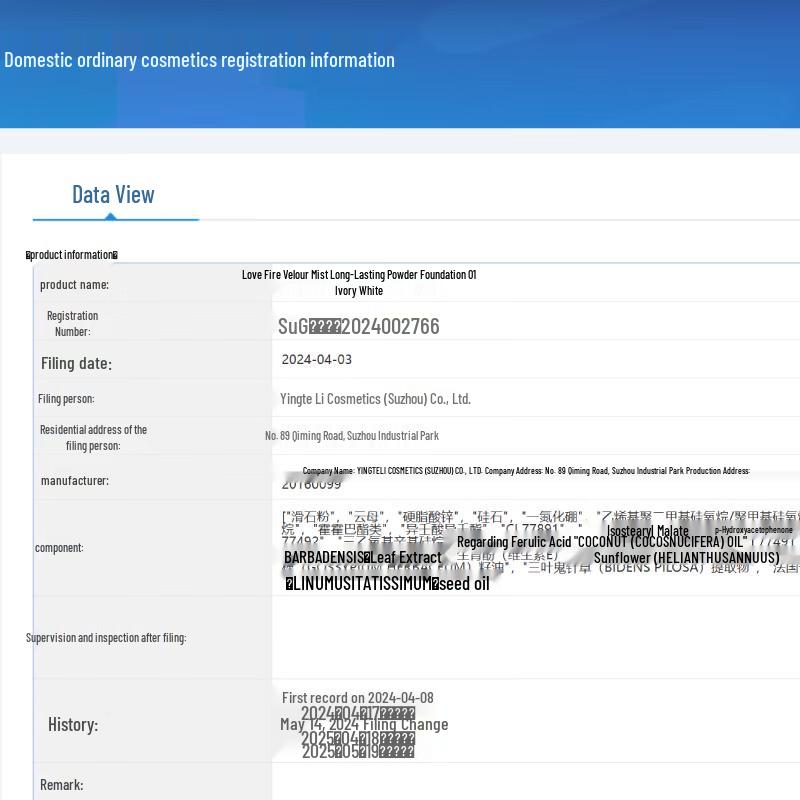Select 'Sunflower (HELIANTHUSANNUUS)' ingredient text

pos(687,558)
